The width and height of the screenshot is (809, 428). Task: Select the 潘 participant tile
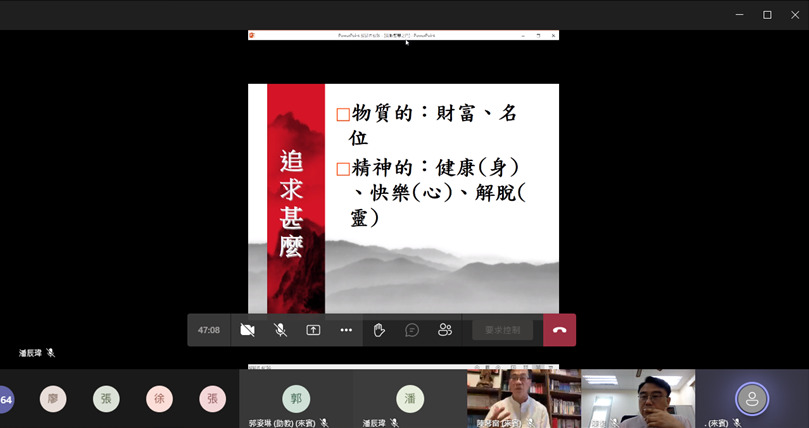[410, 399]
